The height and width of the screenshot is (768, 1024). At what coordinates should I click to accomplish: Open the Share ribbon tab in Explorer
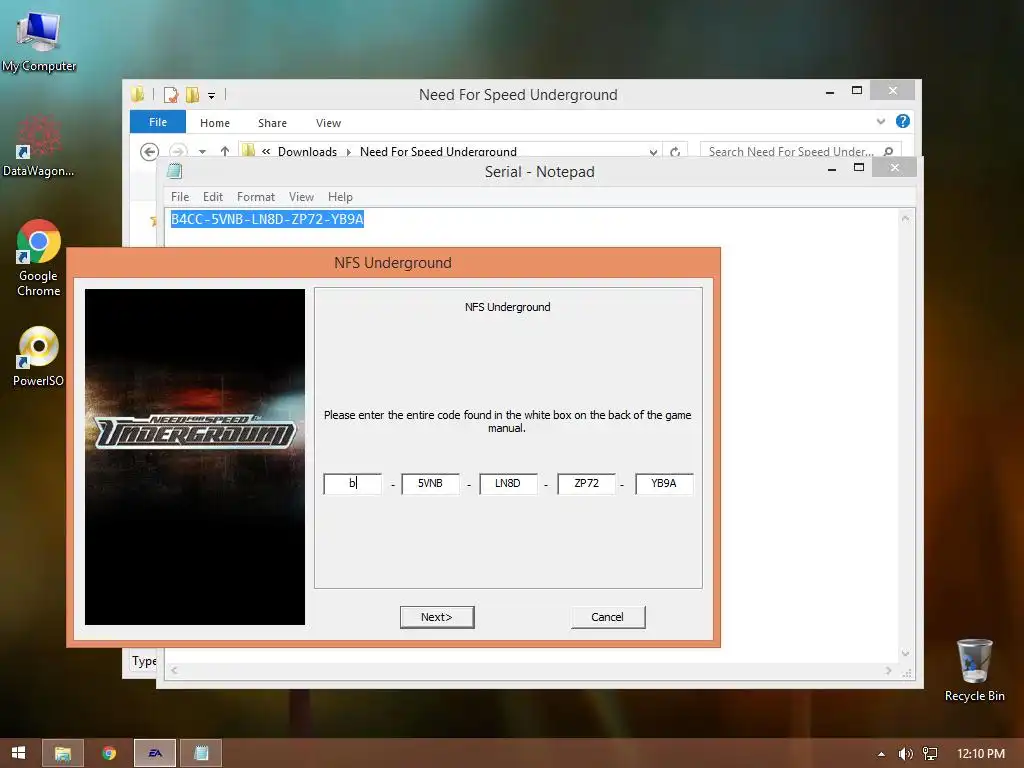pyautogui.click(x=272, y=123)
